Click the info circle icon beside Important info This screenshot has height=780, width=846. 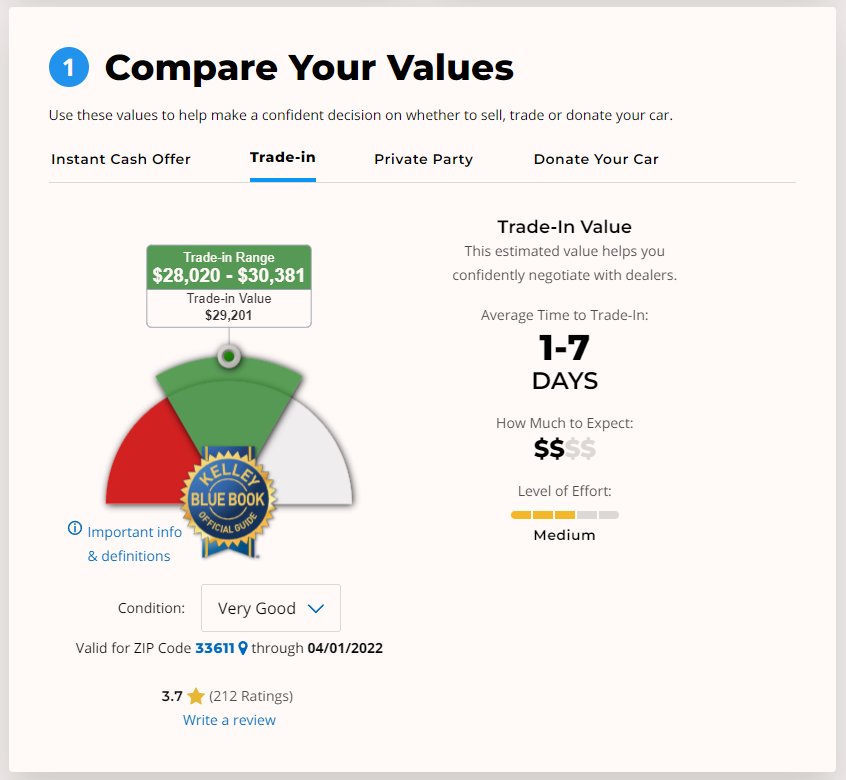(x=74, y=528)
